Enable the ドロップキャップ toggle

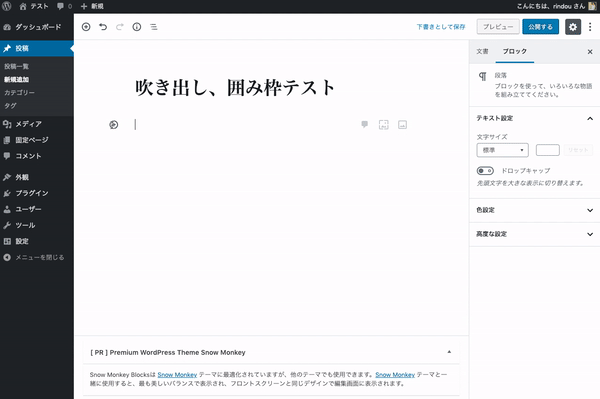[x=485, y=171]
